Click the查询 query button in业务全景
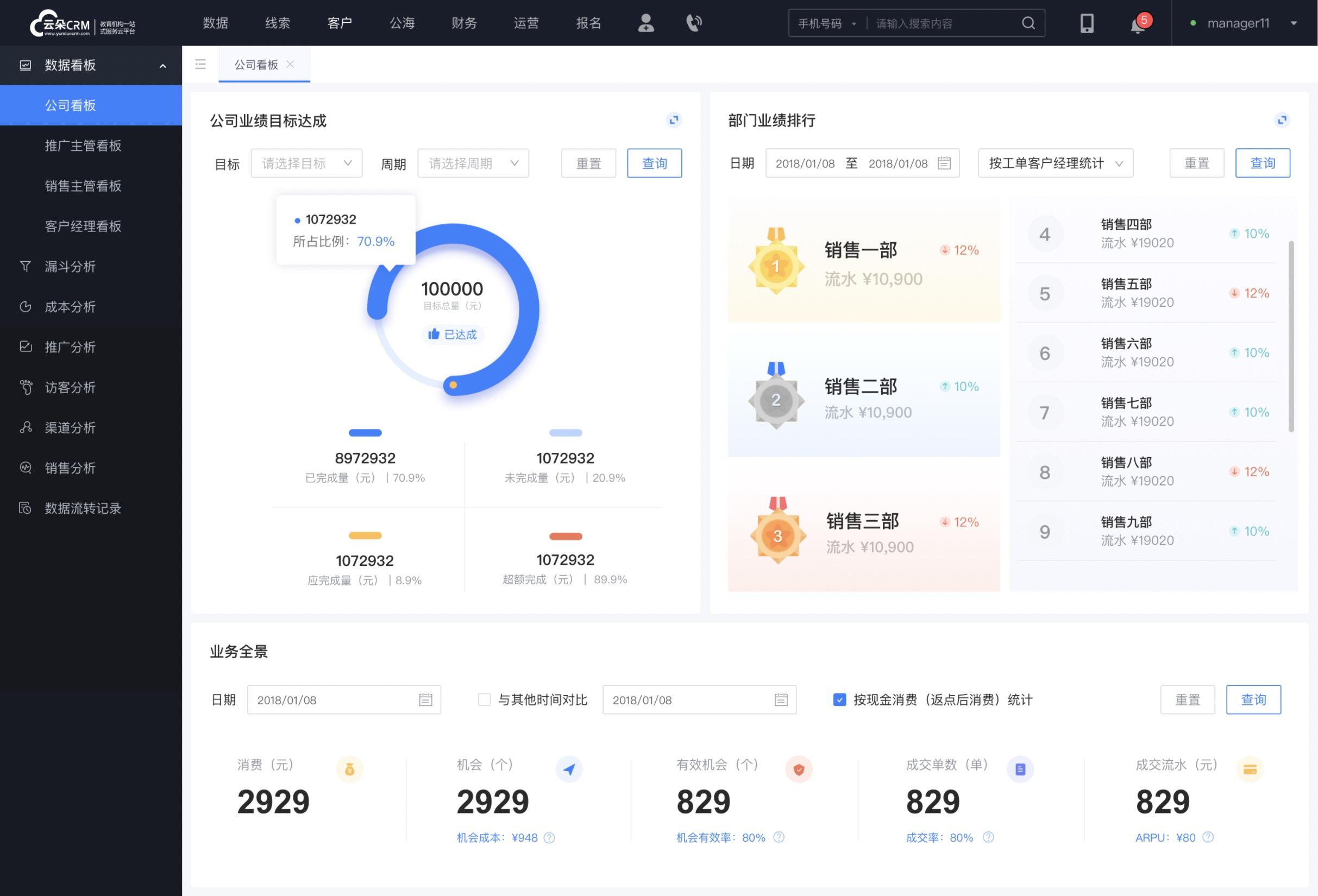 click(1253, 700)
